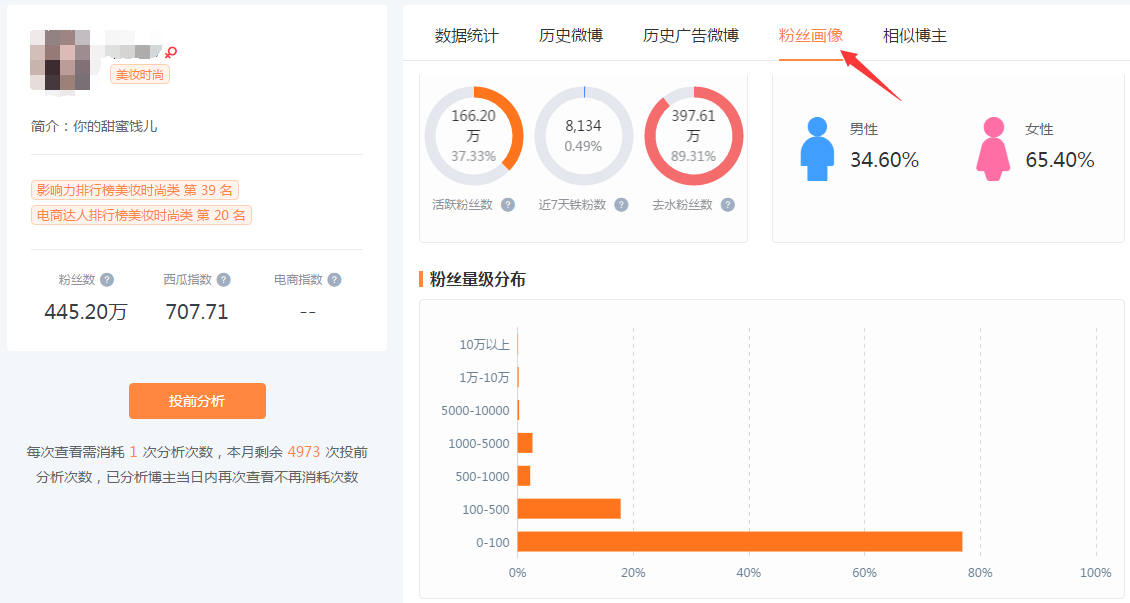Open the tooltip for 近7天铁粉数
The height and width of the screenshot is (603, 1130).
click(x=621, y=204)
